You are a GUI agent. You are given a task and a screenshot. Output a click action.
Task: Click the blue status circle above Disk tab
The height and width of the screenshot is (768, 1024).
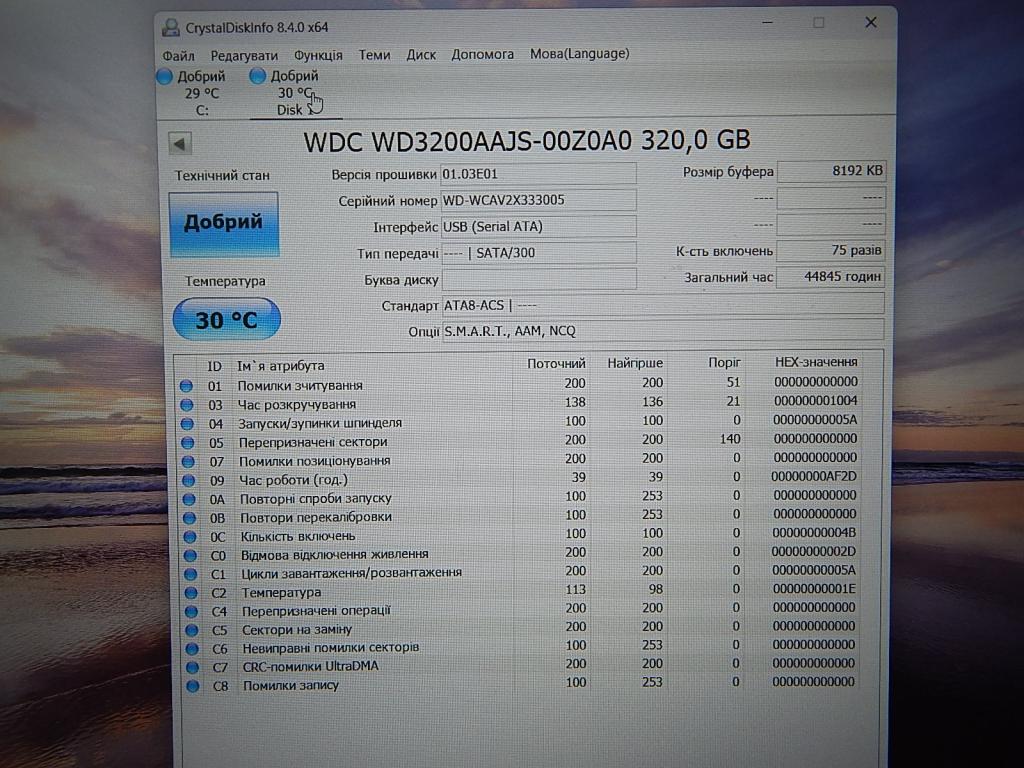pyautogui.click(x=258, y=76)
